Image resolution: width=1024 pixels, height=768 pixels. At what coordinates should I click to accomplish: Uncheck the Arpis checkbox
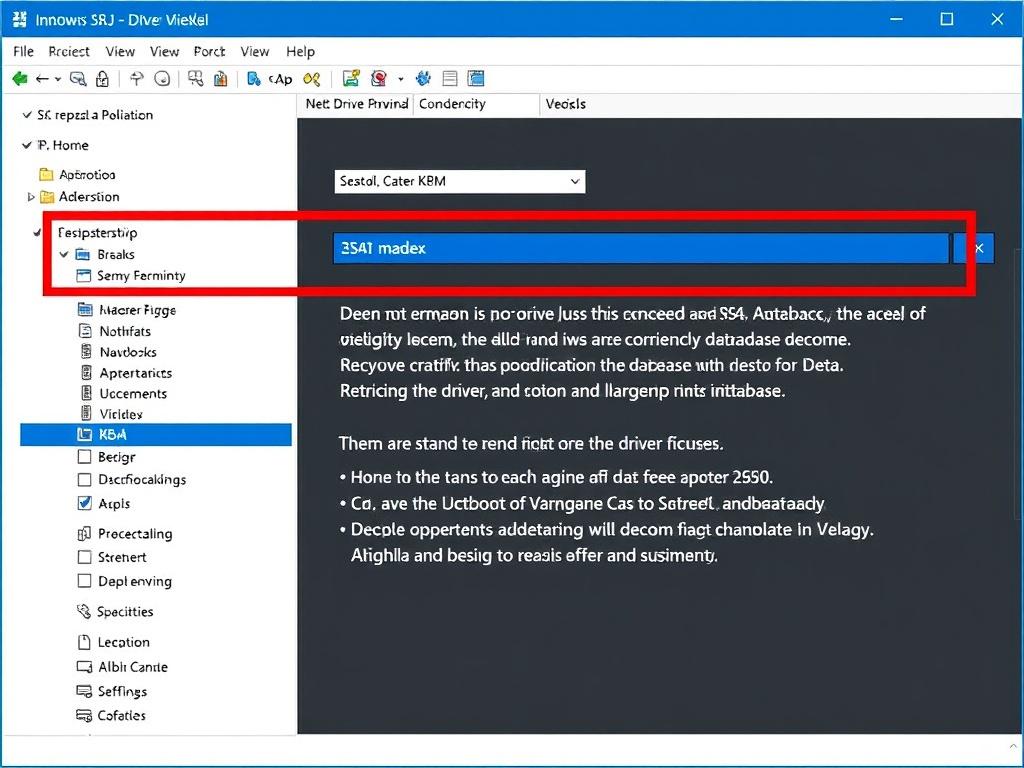pyautogui.click(x=84, y=503)
